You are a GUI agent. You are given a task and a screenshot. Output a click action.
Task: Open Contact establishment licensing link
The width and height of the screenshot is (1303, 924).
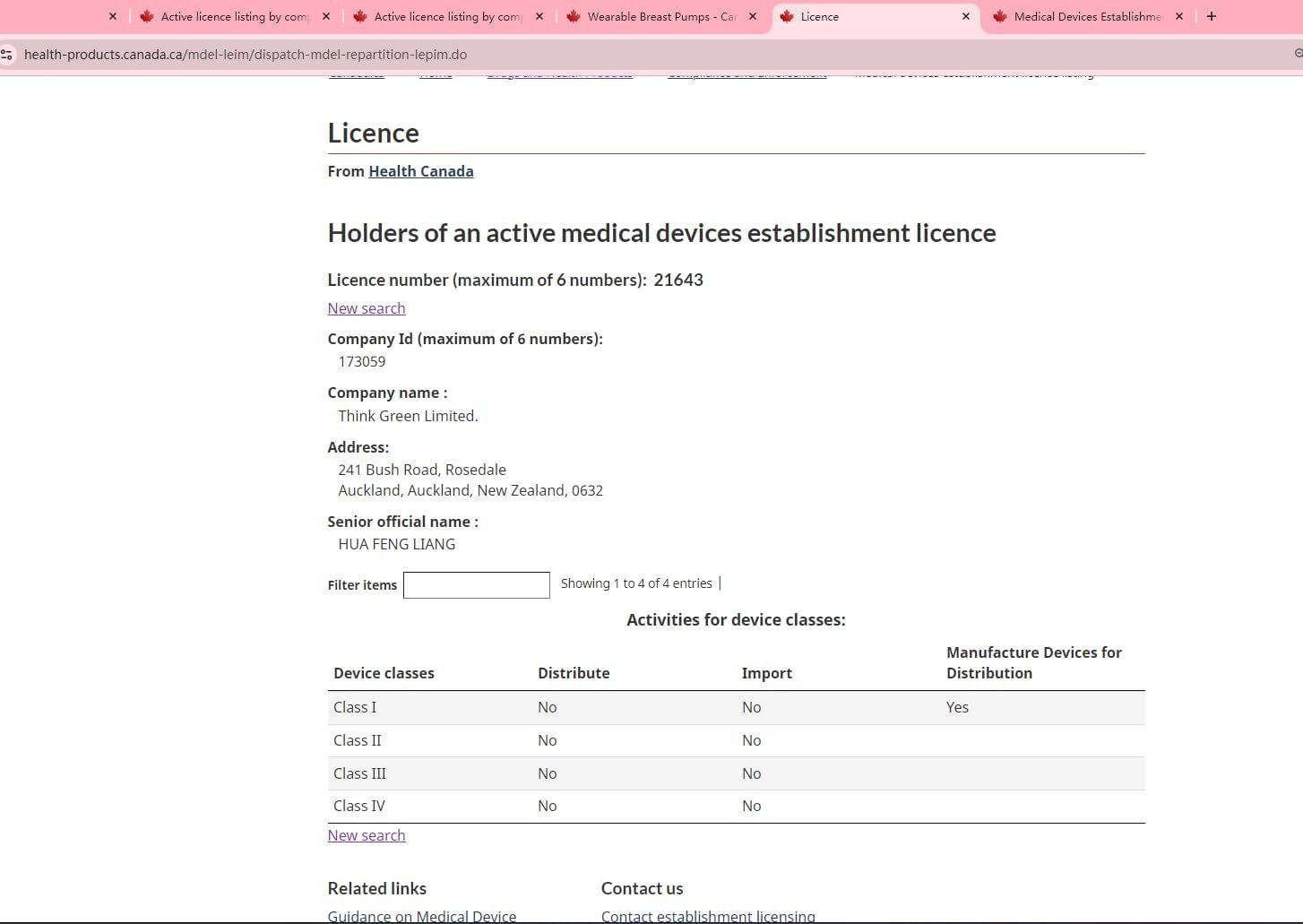(707, 915)
